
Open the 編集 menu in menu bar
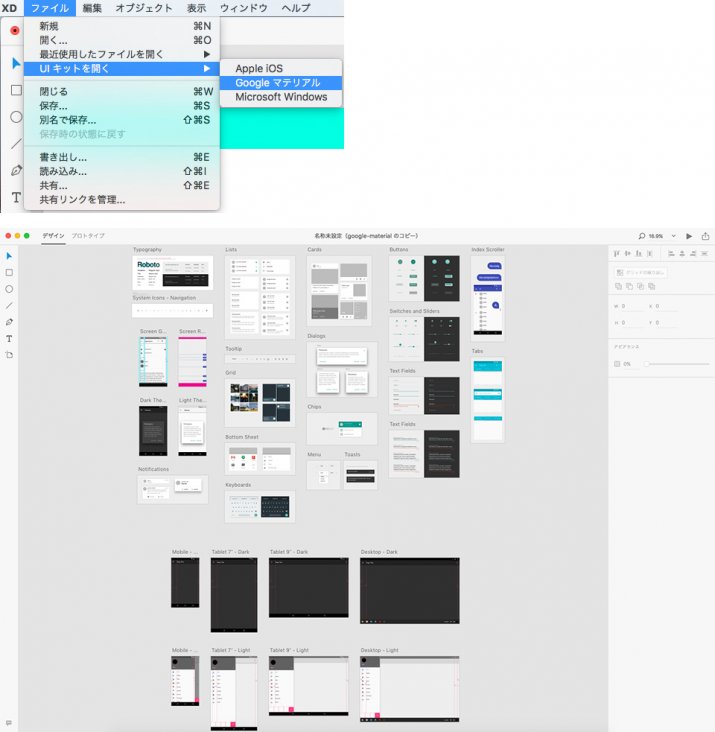(x=92, y=8)
